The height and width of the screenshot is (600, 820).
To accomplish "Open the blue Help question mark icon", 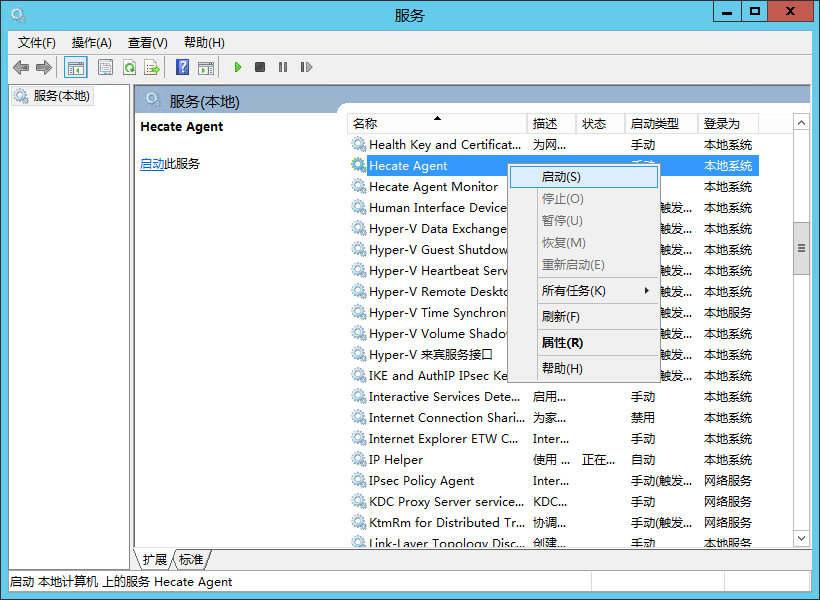I will pos(182,67).
